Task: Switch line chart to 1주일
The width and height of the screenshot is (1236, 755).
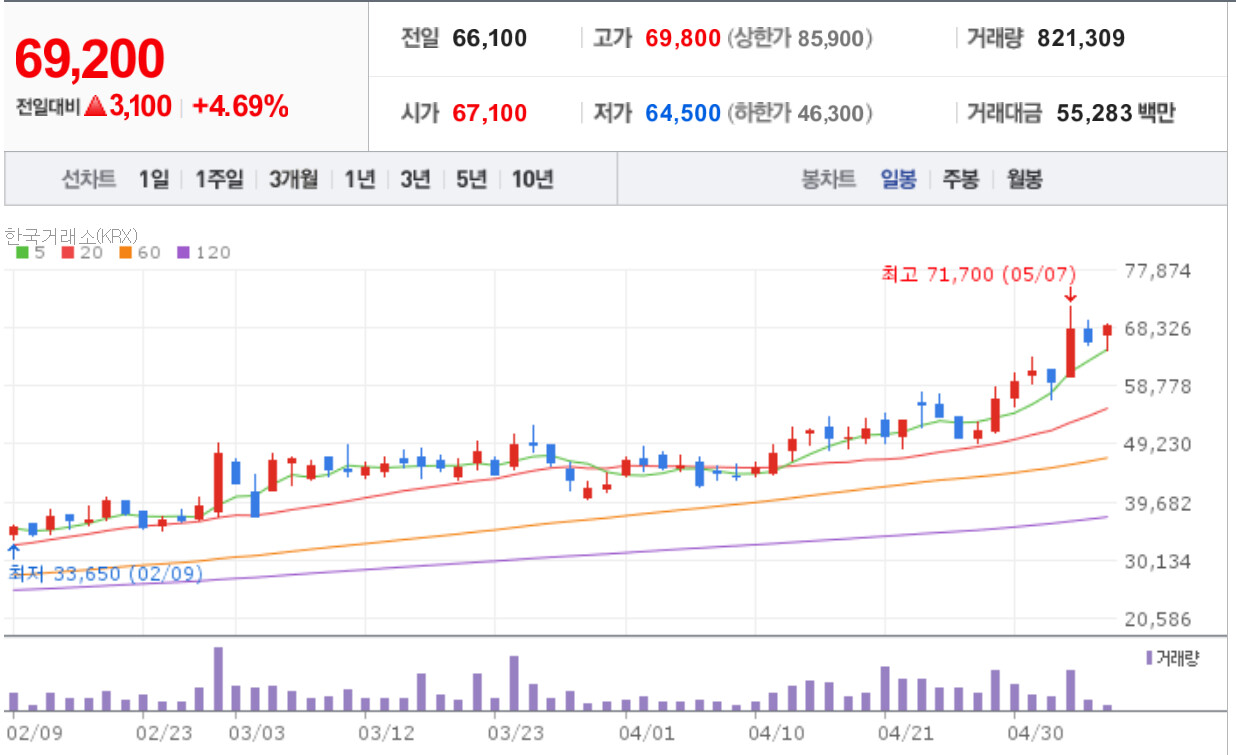Action: (219, 179)
